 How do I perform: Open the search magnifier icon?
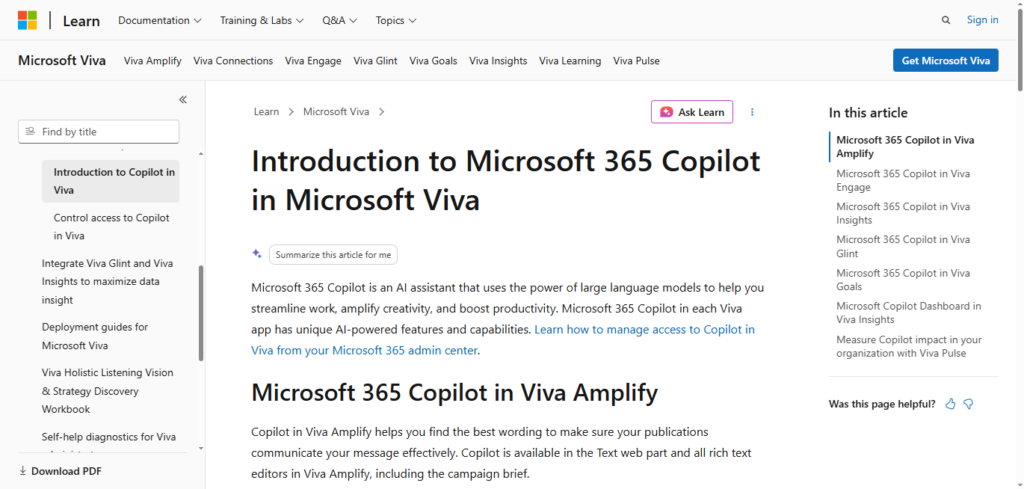(x=946, y=20)
